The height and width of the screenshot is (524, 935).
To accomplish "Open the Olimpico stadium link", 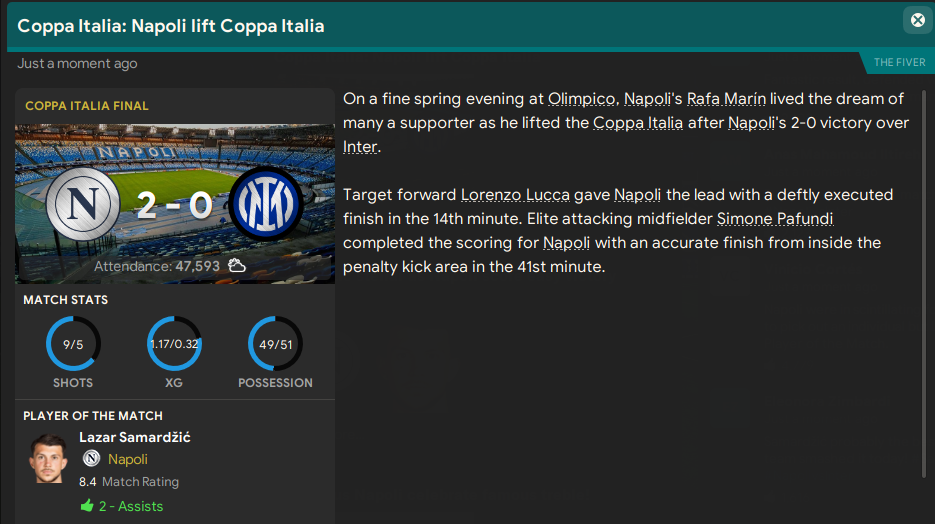I will coord(581,99).
